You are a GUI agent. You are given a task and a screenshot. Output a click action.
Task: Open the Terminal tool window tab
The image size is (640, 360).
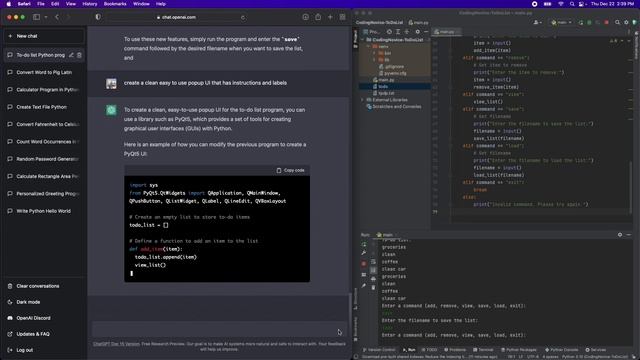[483, 350]
